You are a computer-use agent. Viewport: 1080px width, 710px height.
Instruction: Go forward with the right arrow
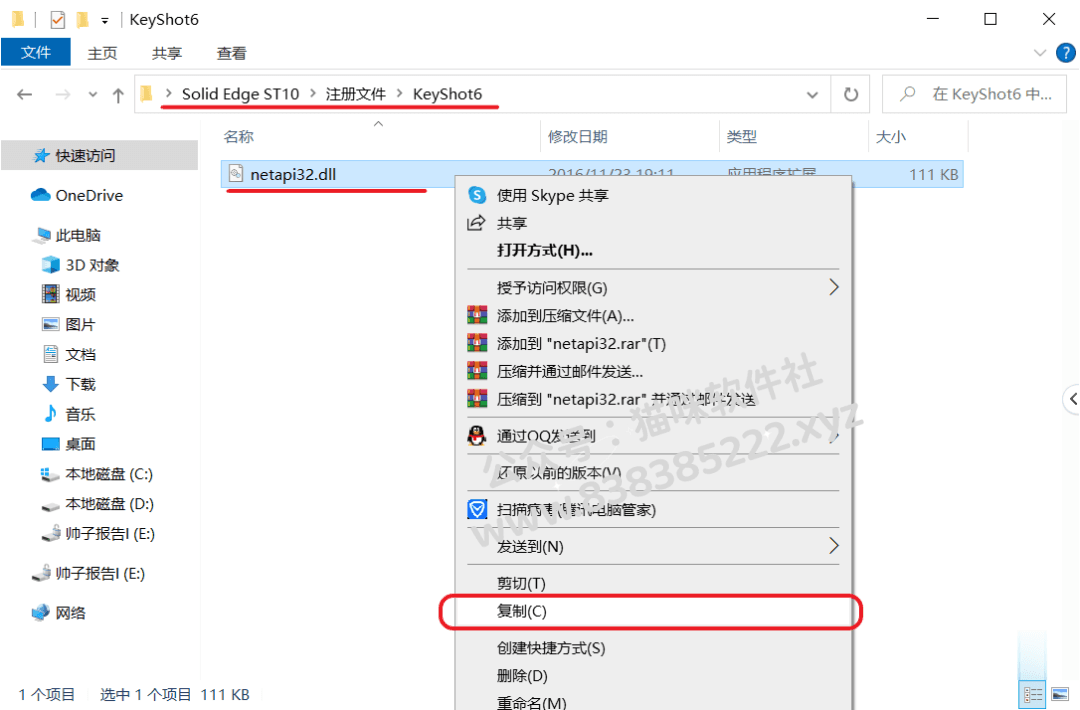(x=63, y=94)
